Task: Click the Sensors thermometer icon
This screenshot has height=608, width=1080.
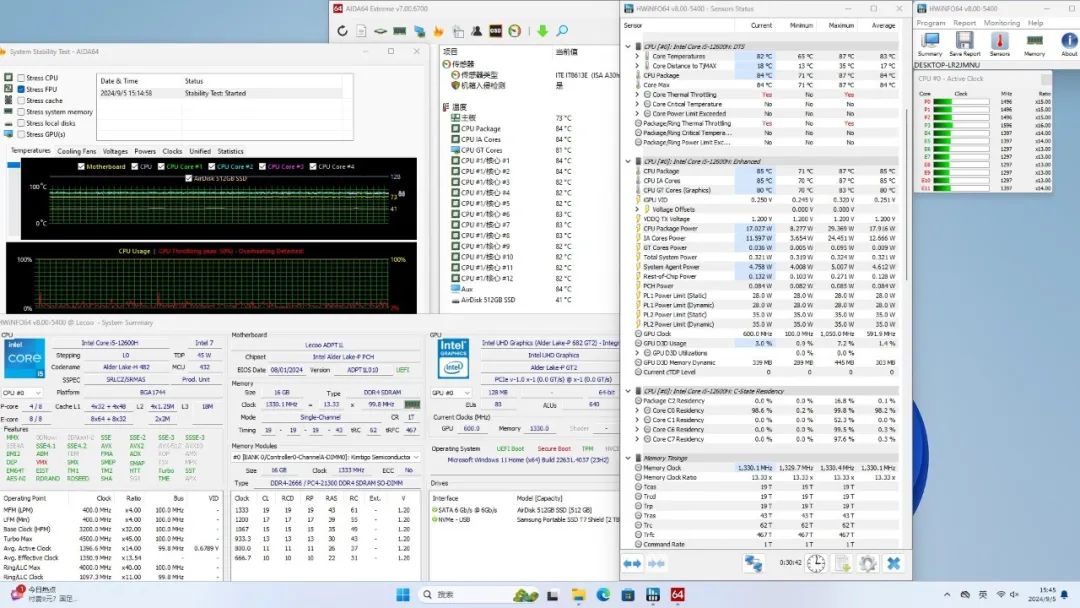Action: pos(999,42)
